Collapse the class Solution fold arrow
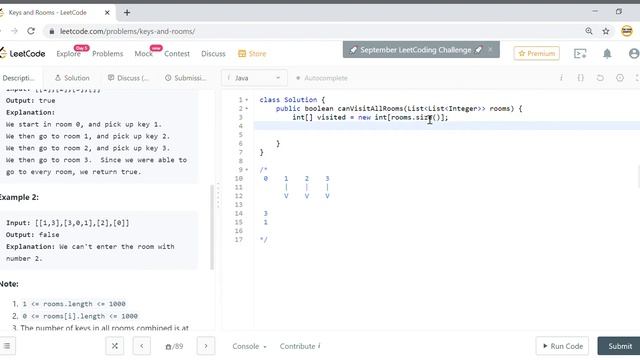Screen dimensions: 640x360 click(247, 100)
